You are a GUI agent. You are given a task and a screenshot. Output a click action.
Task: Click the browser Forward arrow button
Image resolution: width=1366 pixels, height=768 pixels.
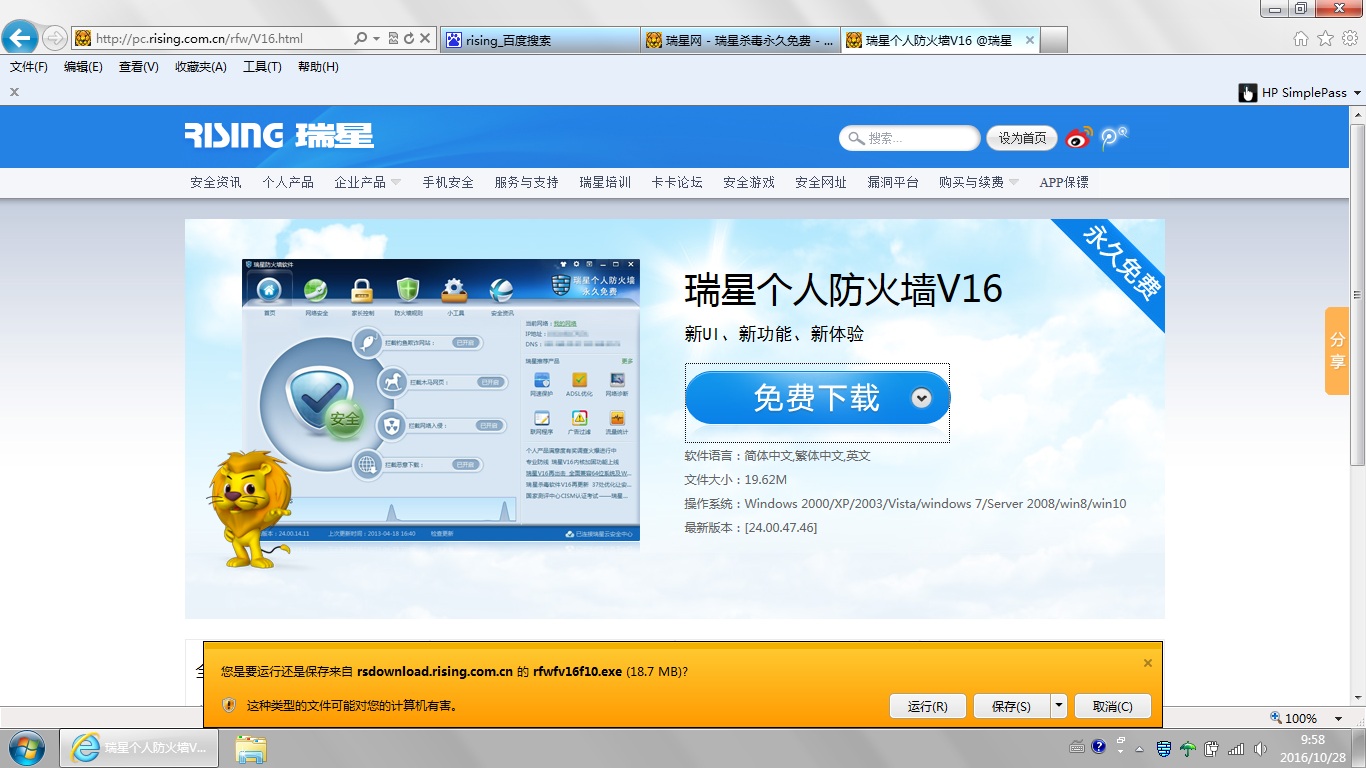tap(54, 39)
